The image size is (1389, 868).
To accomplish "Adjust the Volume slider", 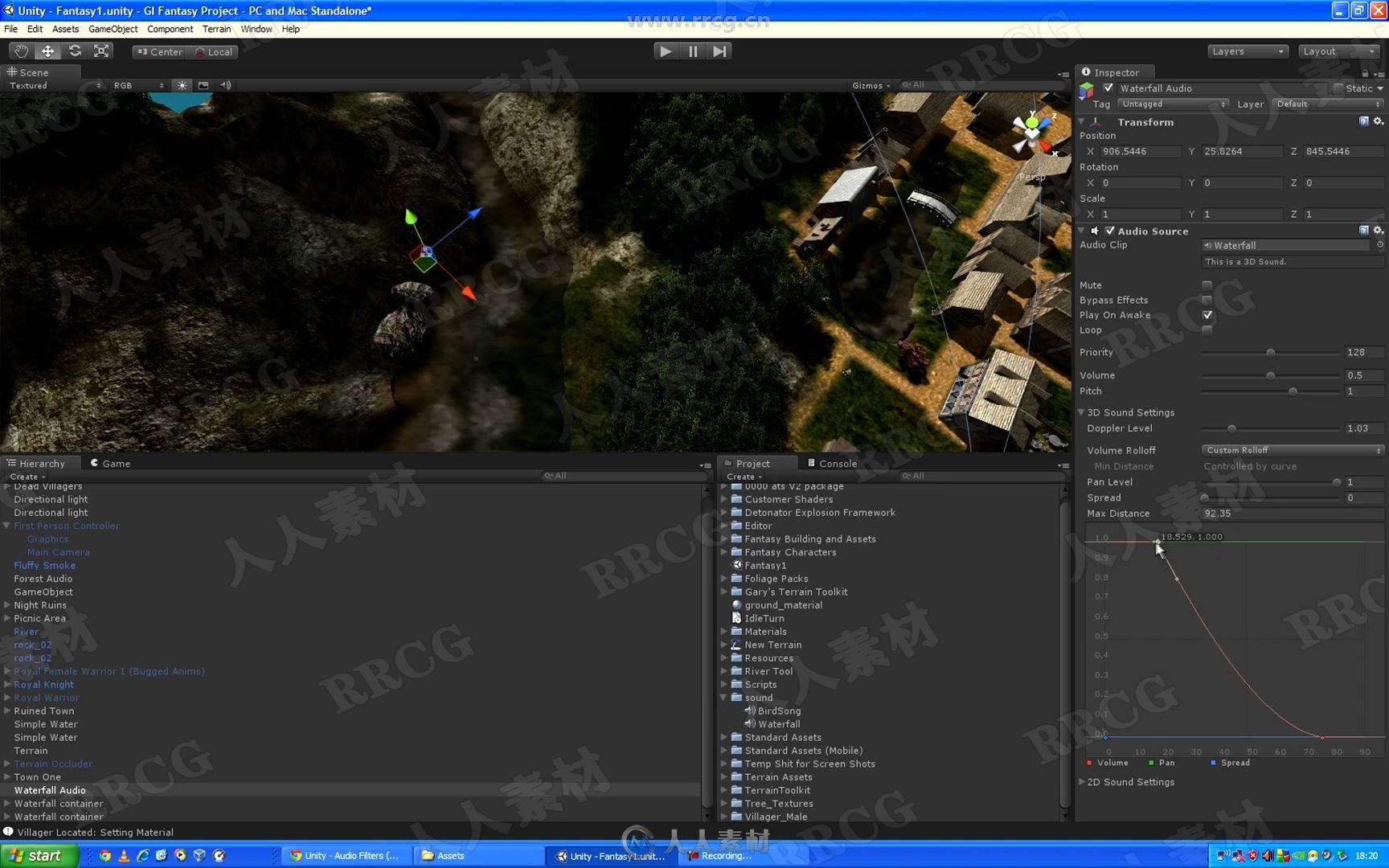I will (1271, 375).
